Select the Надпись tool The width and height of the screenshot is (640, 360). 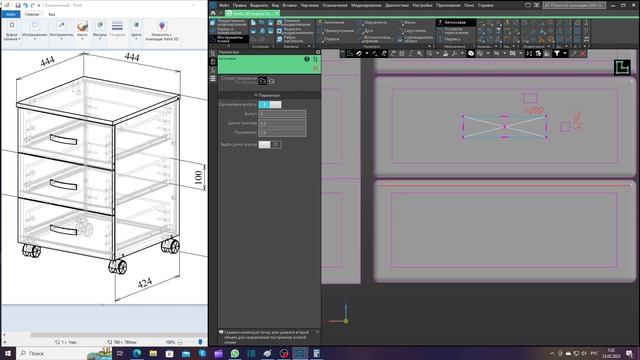(449, 39)
